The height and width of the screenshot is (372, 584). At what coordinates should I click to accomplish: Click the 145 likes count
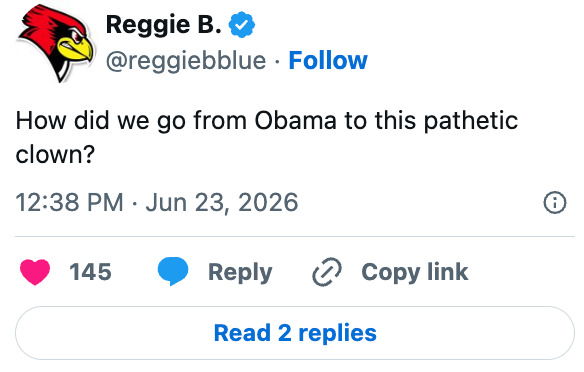pyautogui.click(x=91, y=271)
